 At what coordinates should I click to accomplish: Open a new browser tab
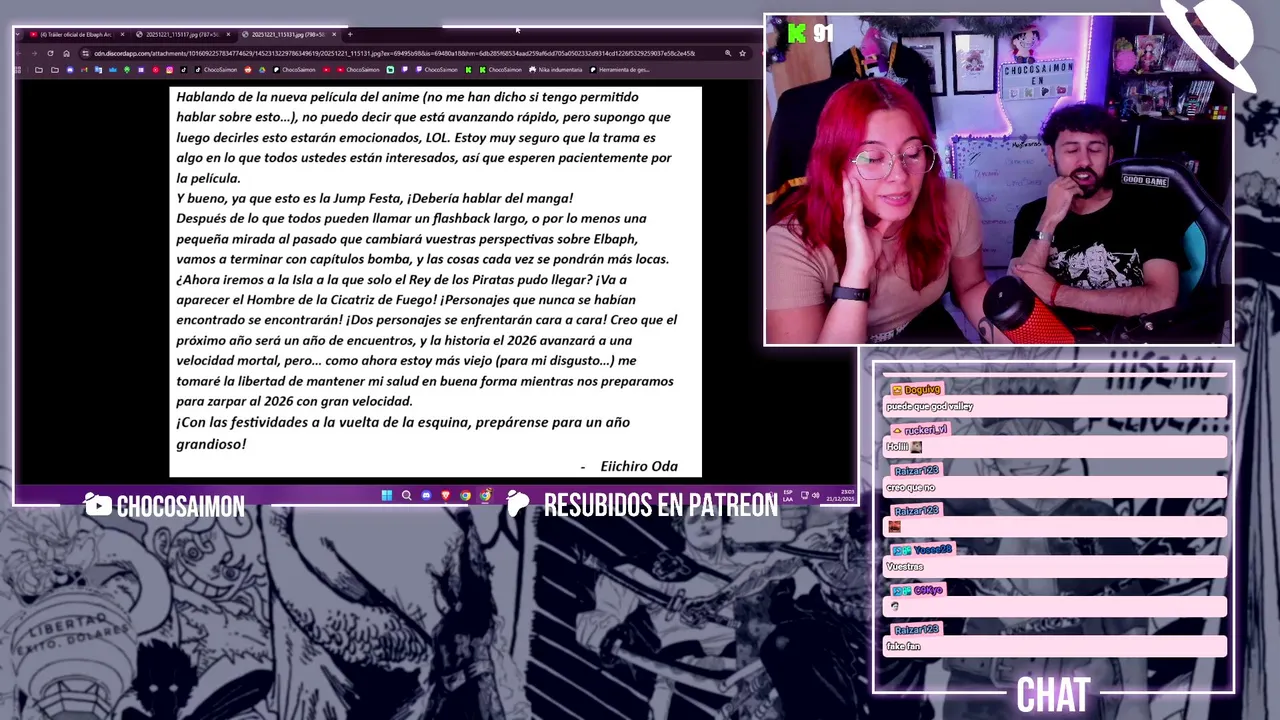pos(350,34)
